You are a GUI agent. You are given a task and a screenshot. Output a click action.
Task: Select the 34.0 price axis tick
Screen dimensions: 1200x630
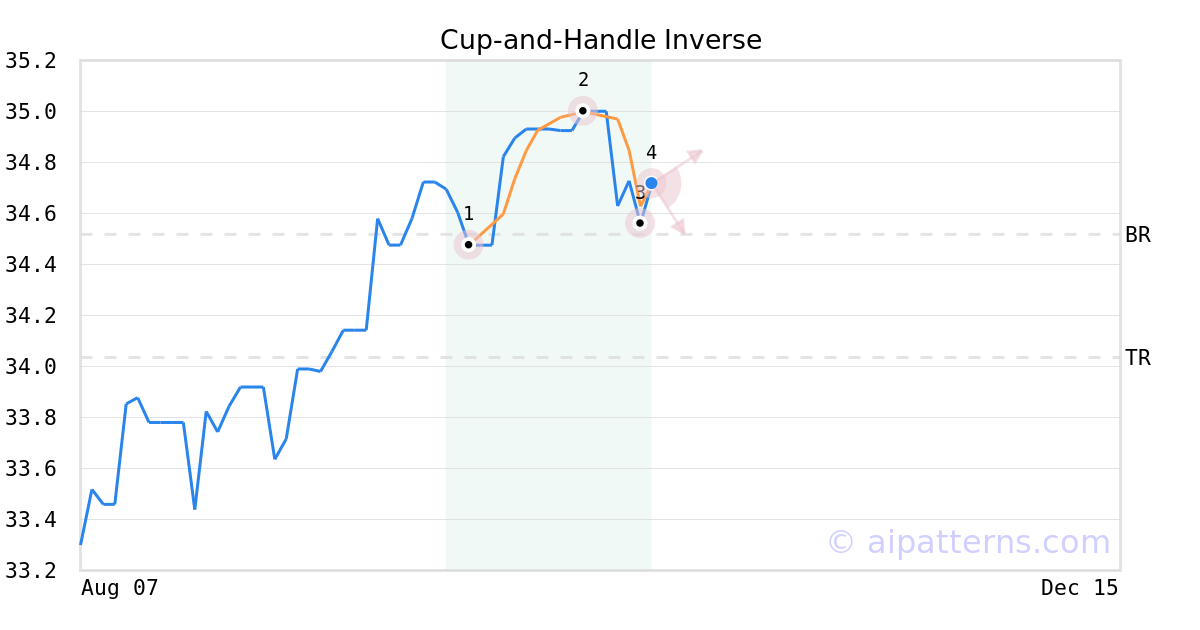[x=31, y=367]
